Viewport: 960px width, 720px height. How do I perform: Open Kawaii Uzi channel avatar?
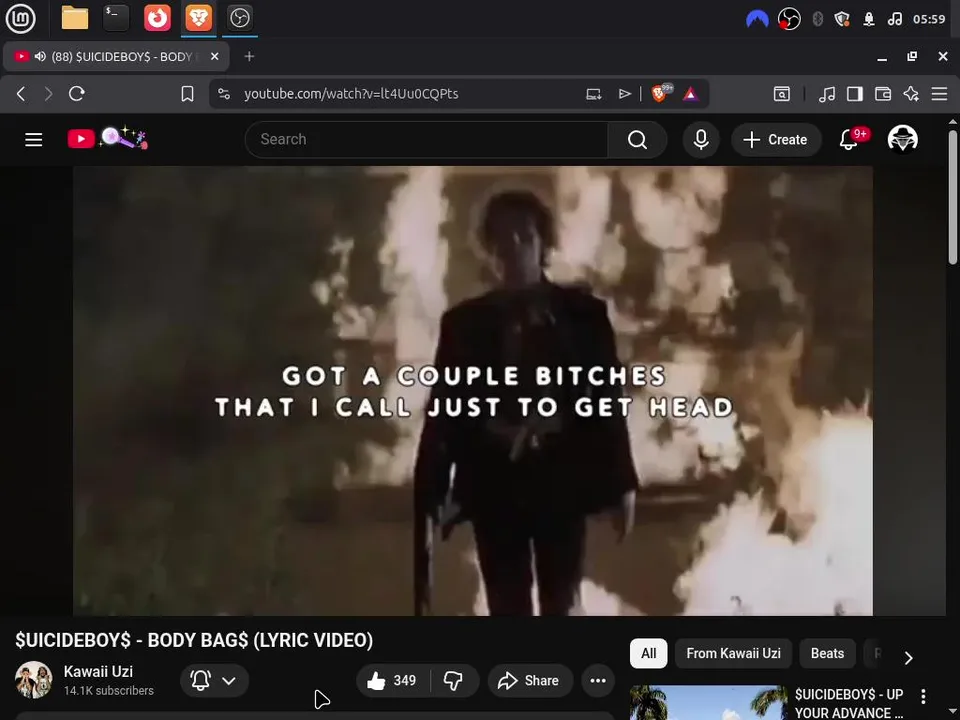34,680
